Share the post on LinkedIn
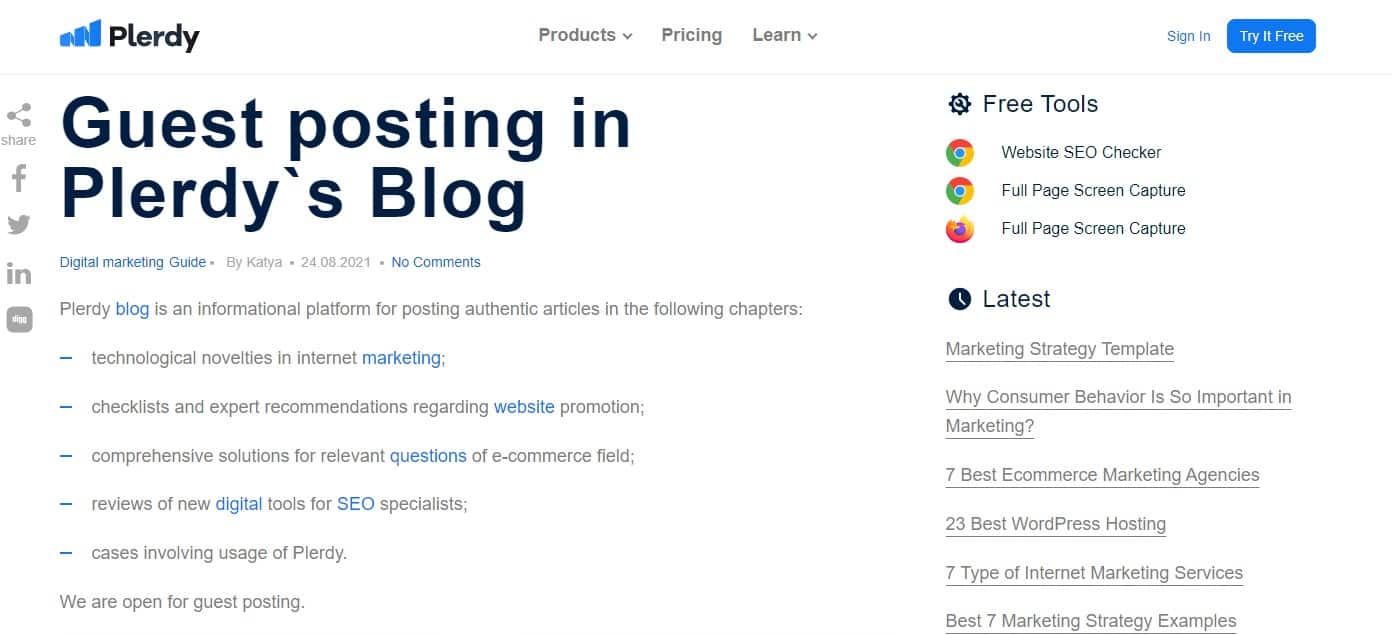 (x=19, y=272)
